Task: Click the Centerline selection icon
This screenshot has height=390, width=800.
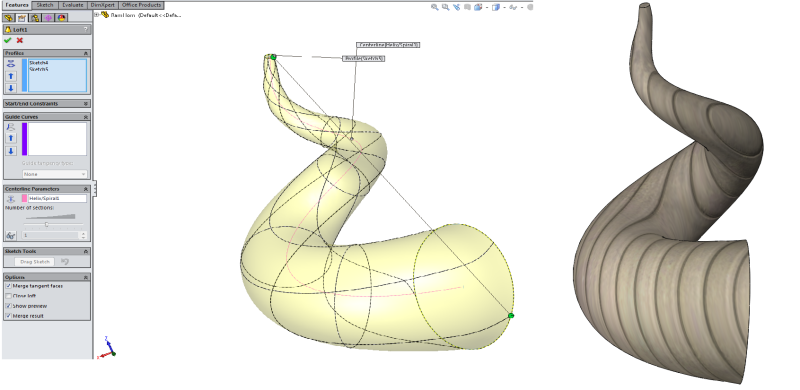Action: pyautogui.click(x=11, y=199)
